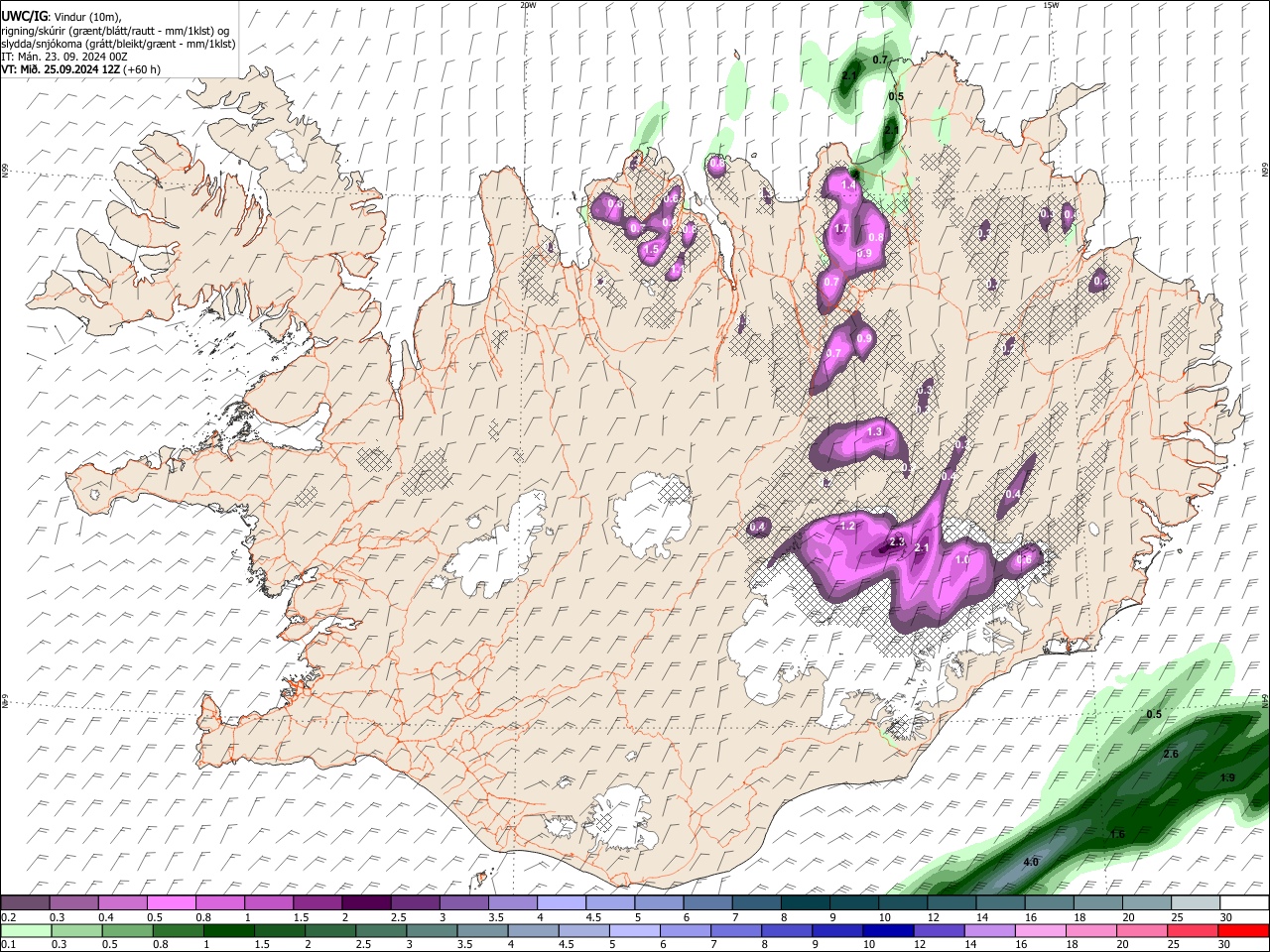
Task: Choose the medium green 0.5 swatch, bottom legend row
Action: coord(128,930)
